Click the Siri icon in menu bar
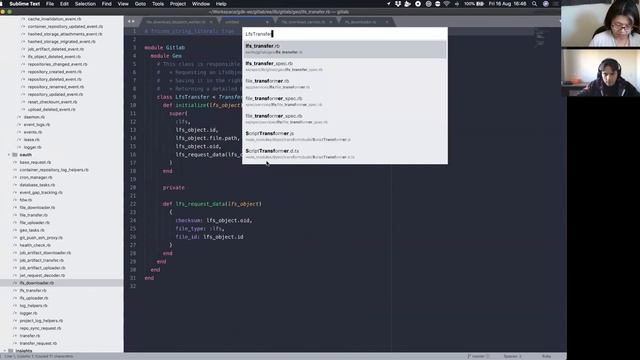Screen dimensions: 640x360 pos(546,4)
